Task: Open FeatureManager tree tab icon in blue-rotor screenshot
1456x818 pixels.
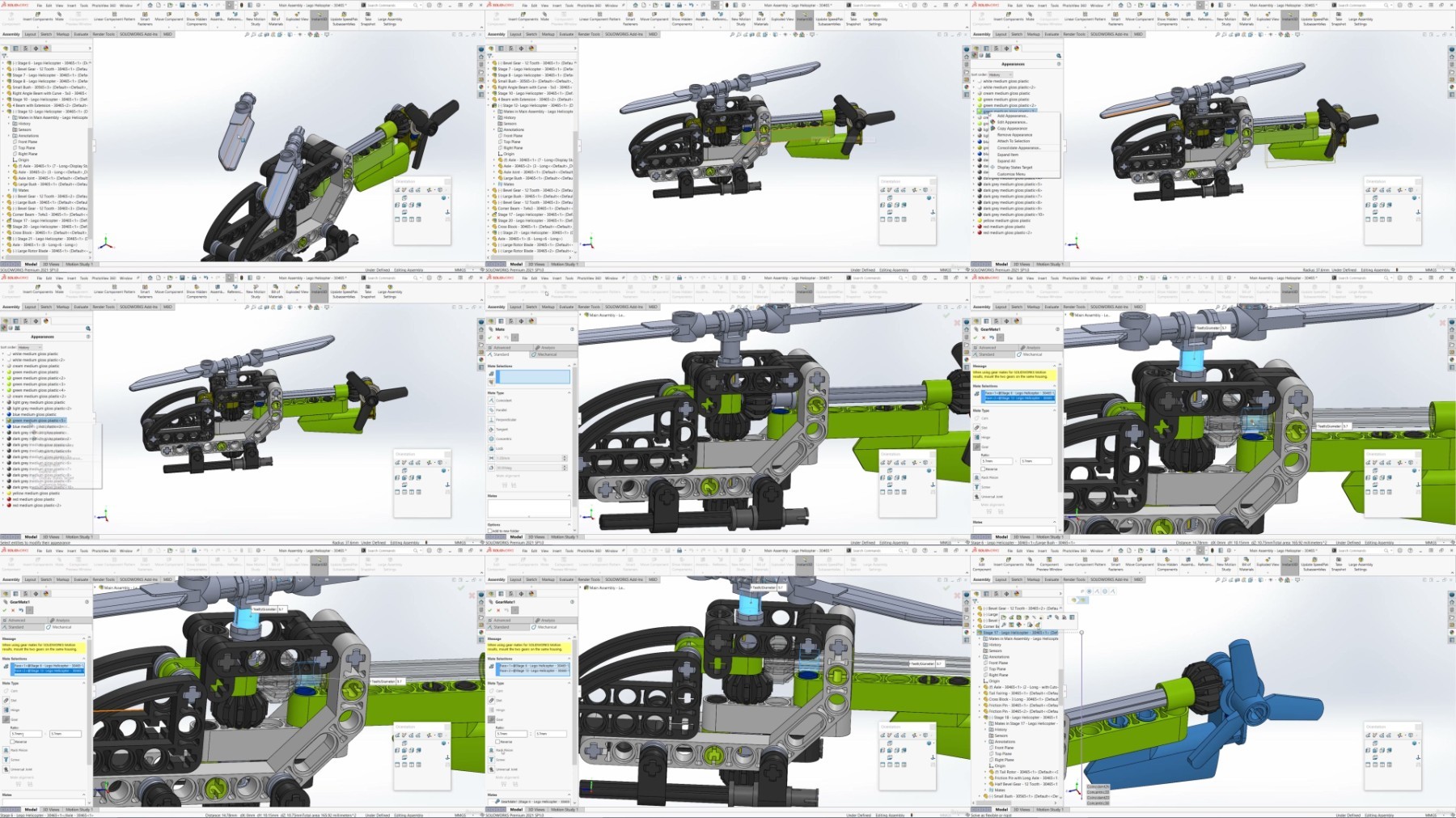Action: [x=978, y=593]
